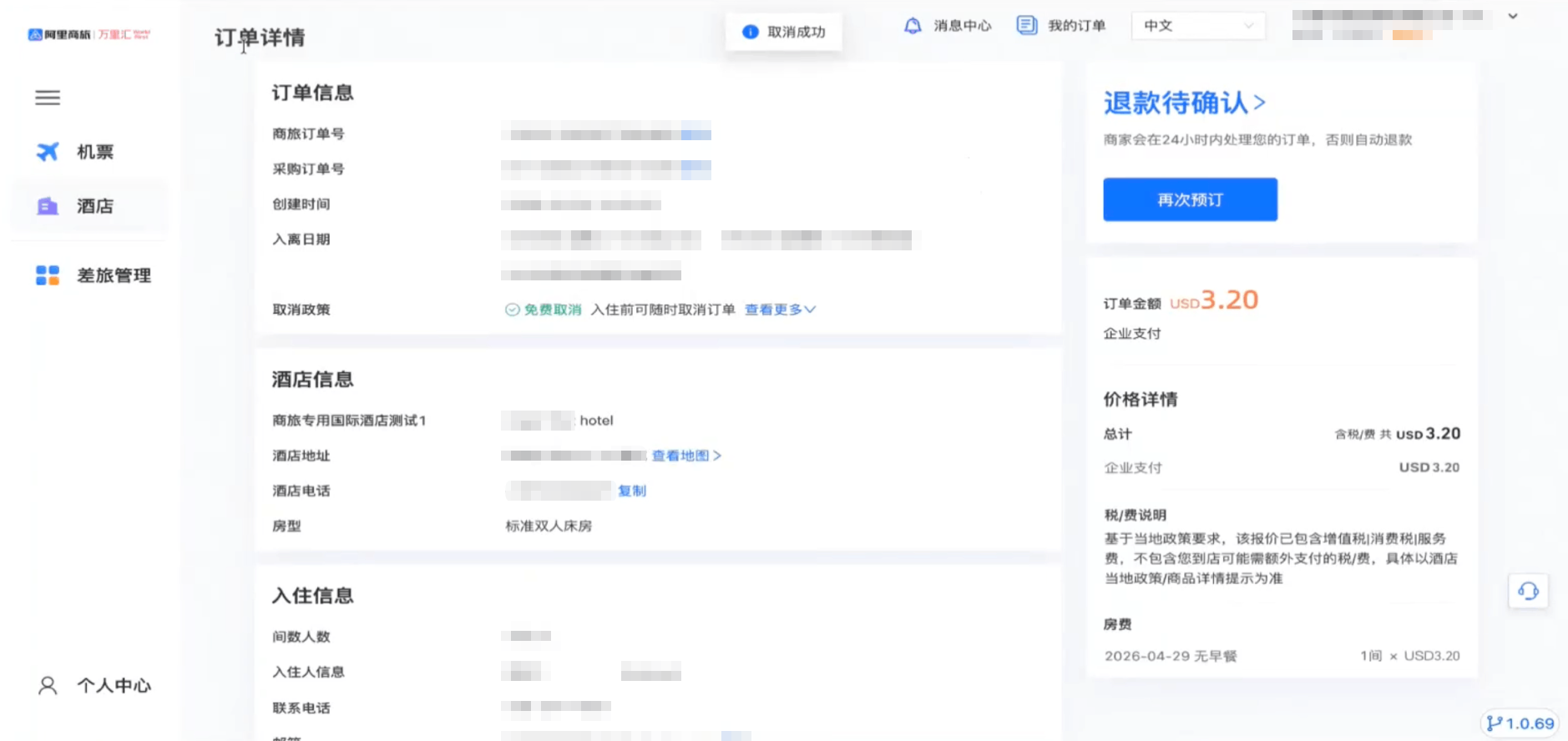Click the travel management grid icon

pos(48,275)
